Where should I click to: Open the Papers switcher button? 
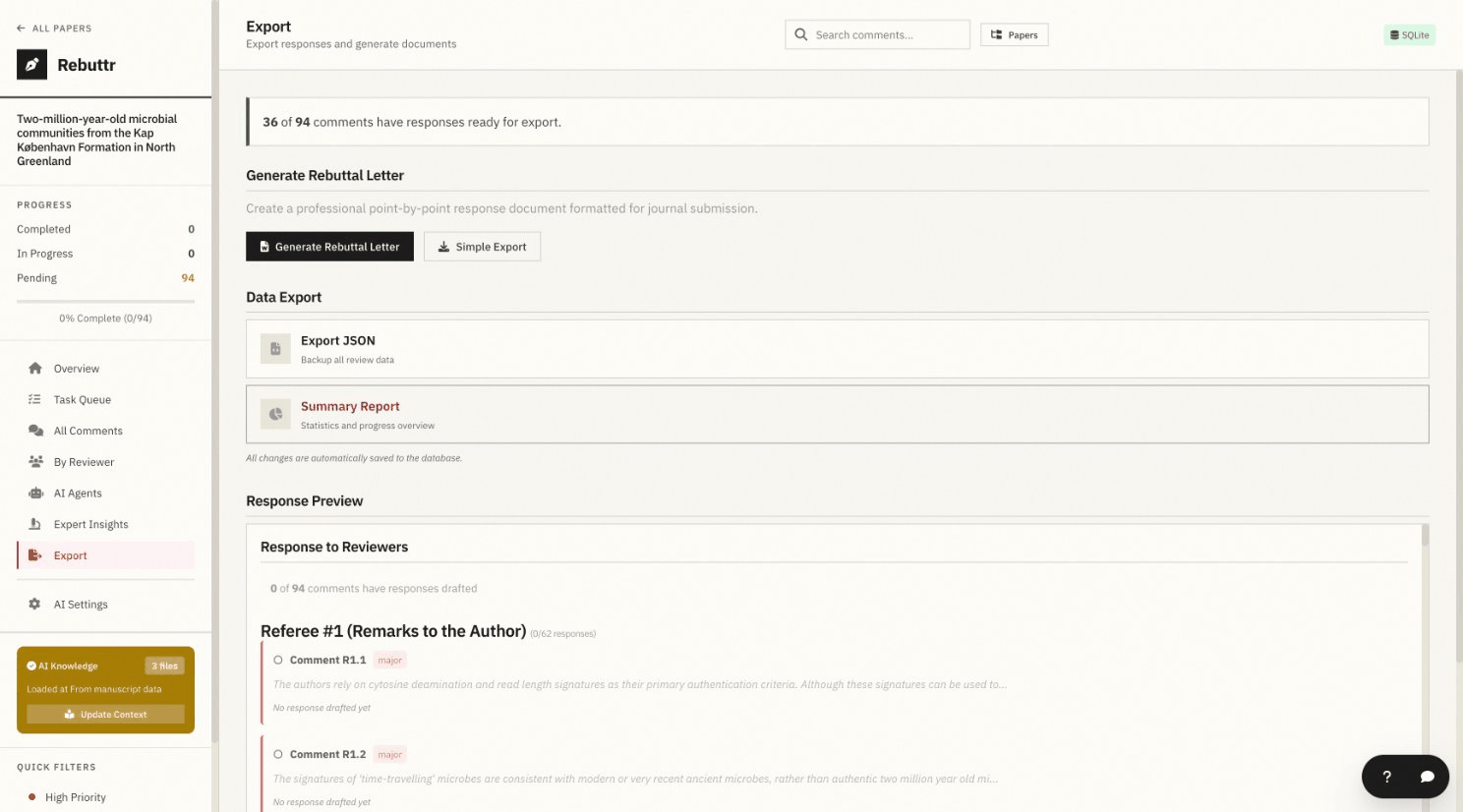pos(1014,35)
